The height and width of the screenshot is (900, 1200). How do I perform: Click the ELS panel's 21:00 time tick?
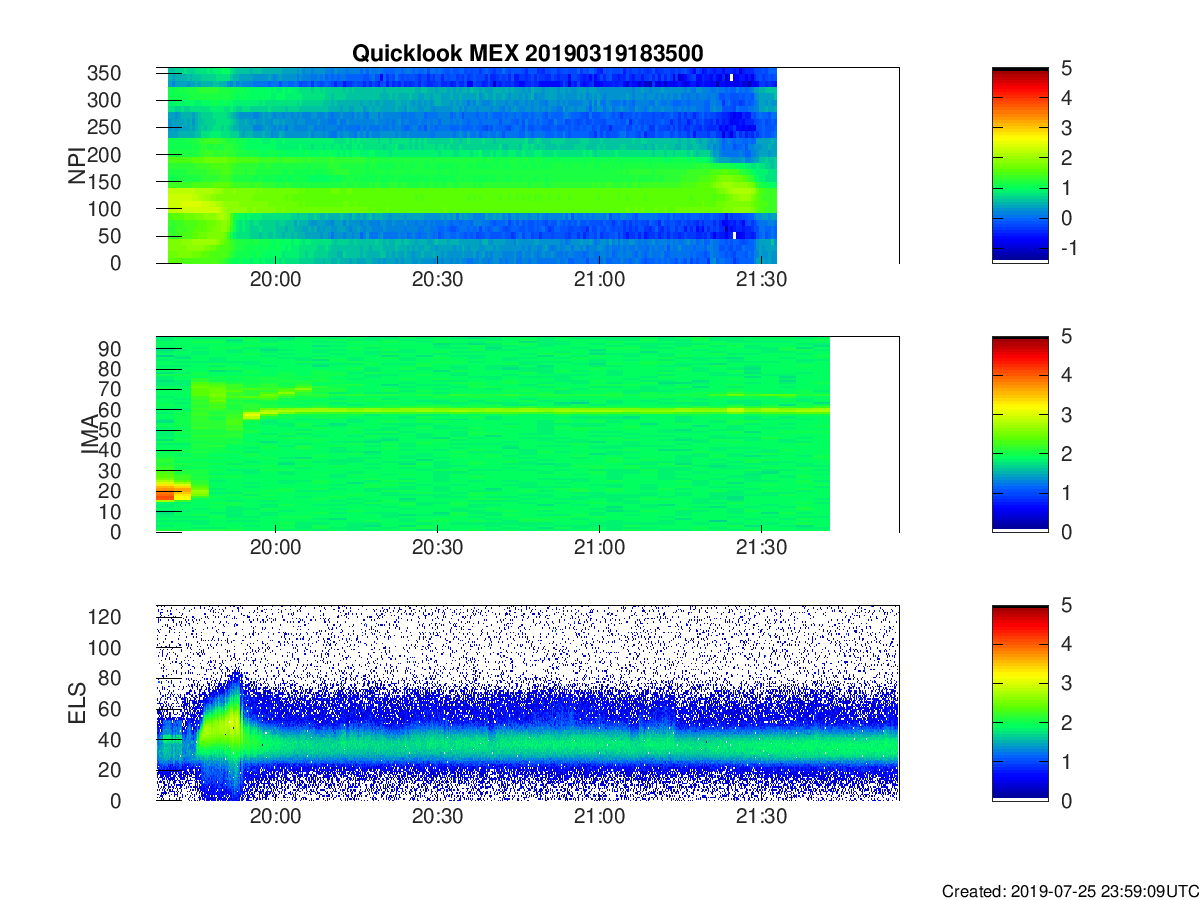[599, 818]
